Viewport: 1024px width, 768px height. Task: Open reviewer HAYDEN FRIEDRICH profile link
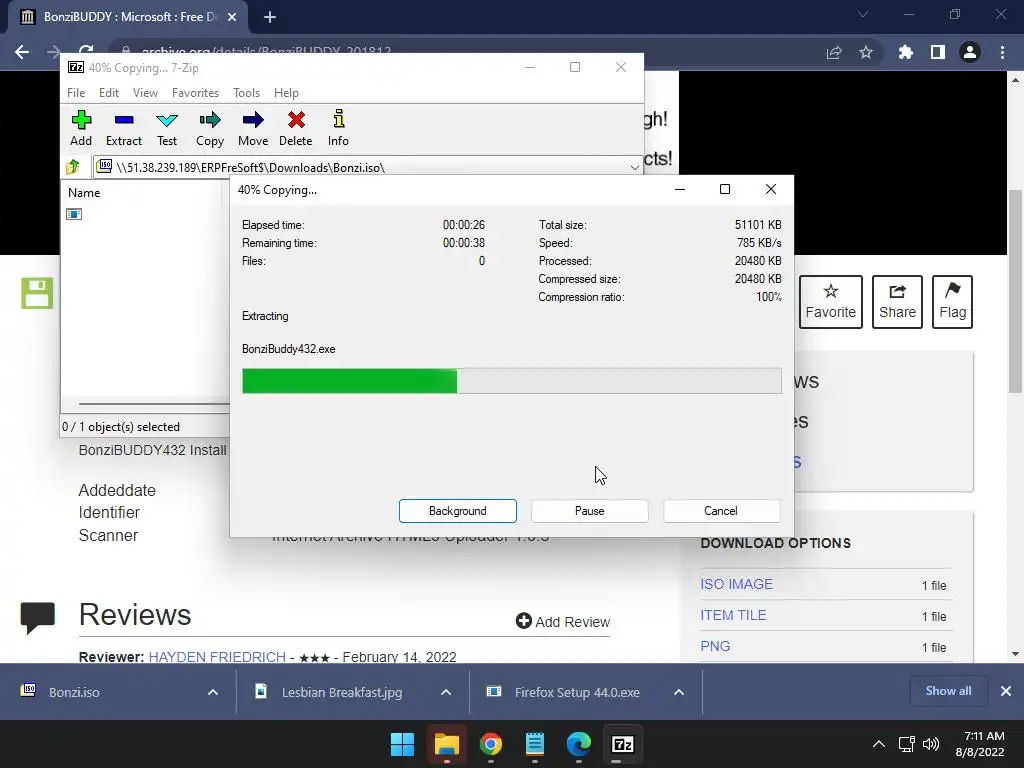coord(217,657)
